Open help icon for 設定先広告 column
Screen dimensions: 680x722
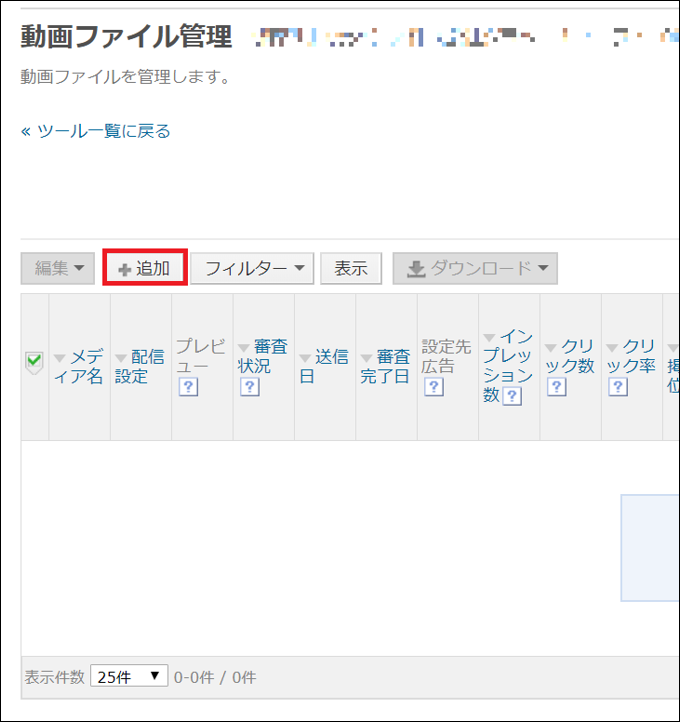[x=434, y=387]
